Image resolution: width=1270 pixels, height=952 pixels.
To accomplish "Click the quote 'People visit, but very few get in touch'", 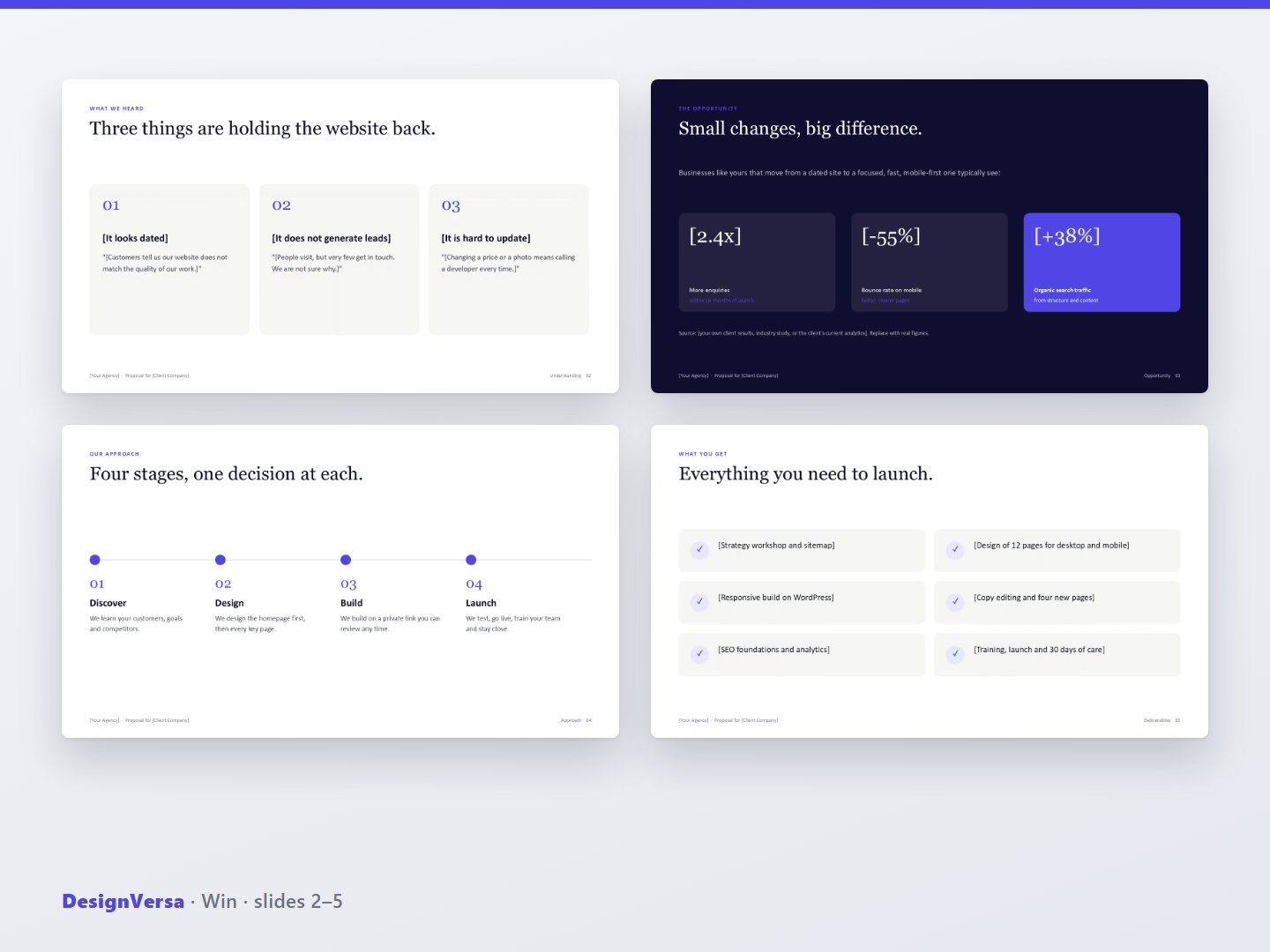I will pos(333,263).
